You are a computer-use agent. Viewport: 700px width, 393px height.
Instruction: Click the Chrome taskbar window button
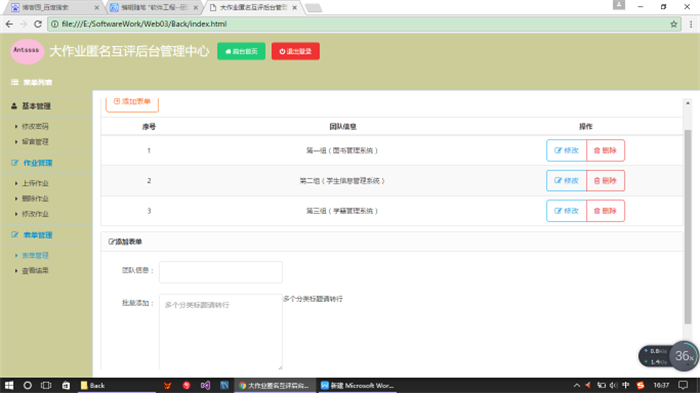pos(274,385)
